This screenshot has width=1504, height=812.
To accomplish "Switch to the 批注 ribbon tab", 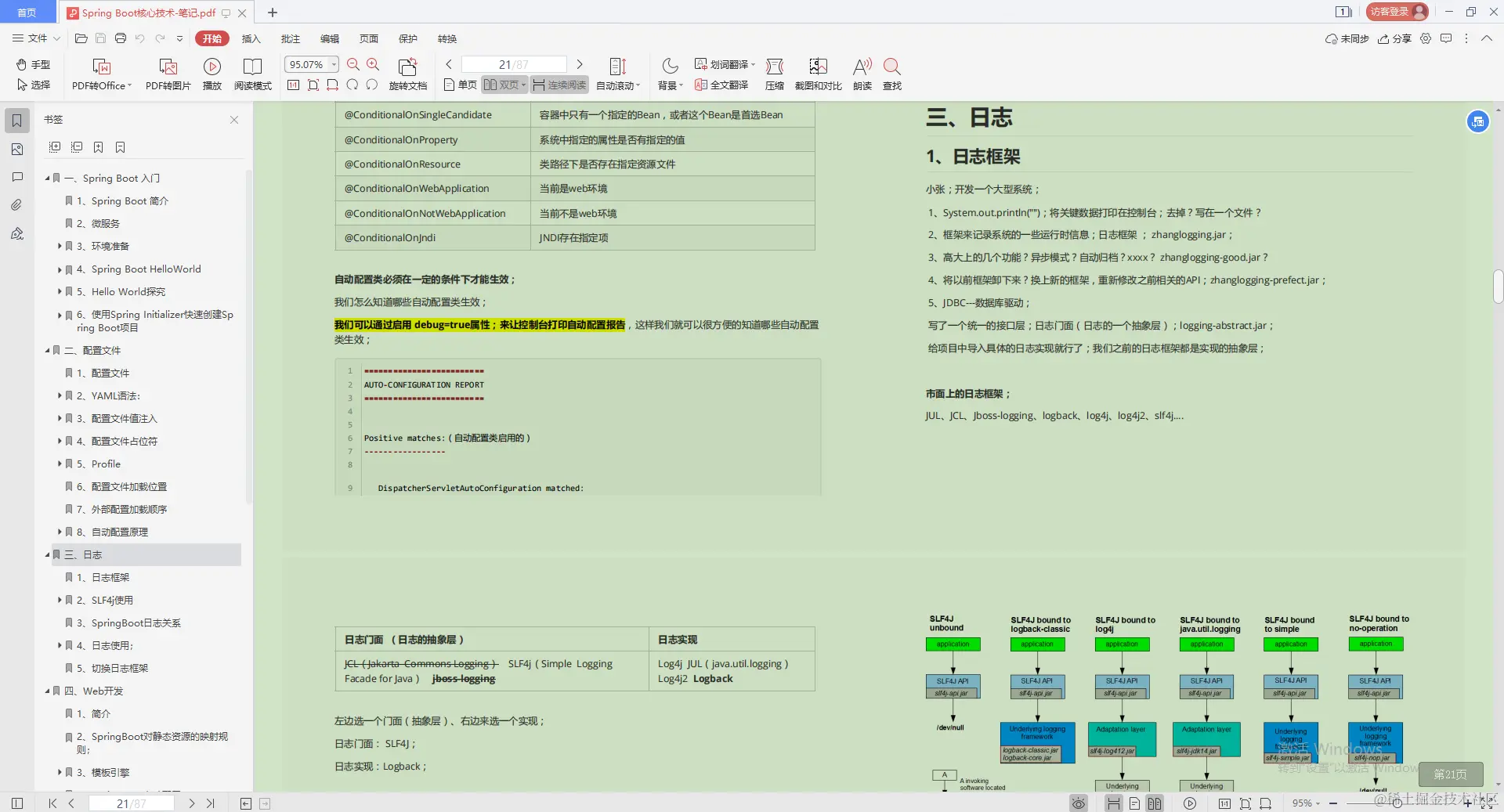I will (x=290, y=38).
